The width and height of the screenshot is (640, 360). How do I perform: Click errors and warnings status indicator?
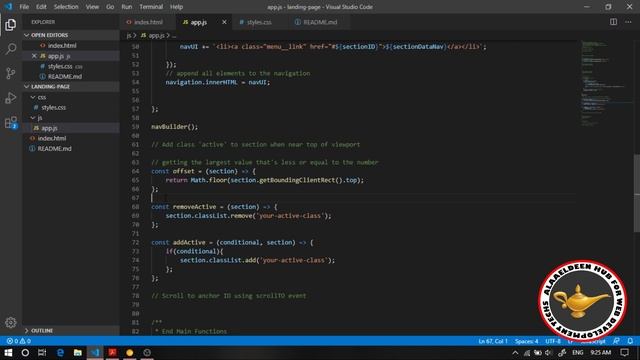click(x=19, y=341)
